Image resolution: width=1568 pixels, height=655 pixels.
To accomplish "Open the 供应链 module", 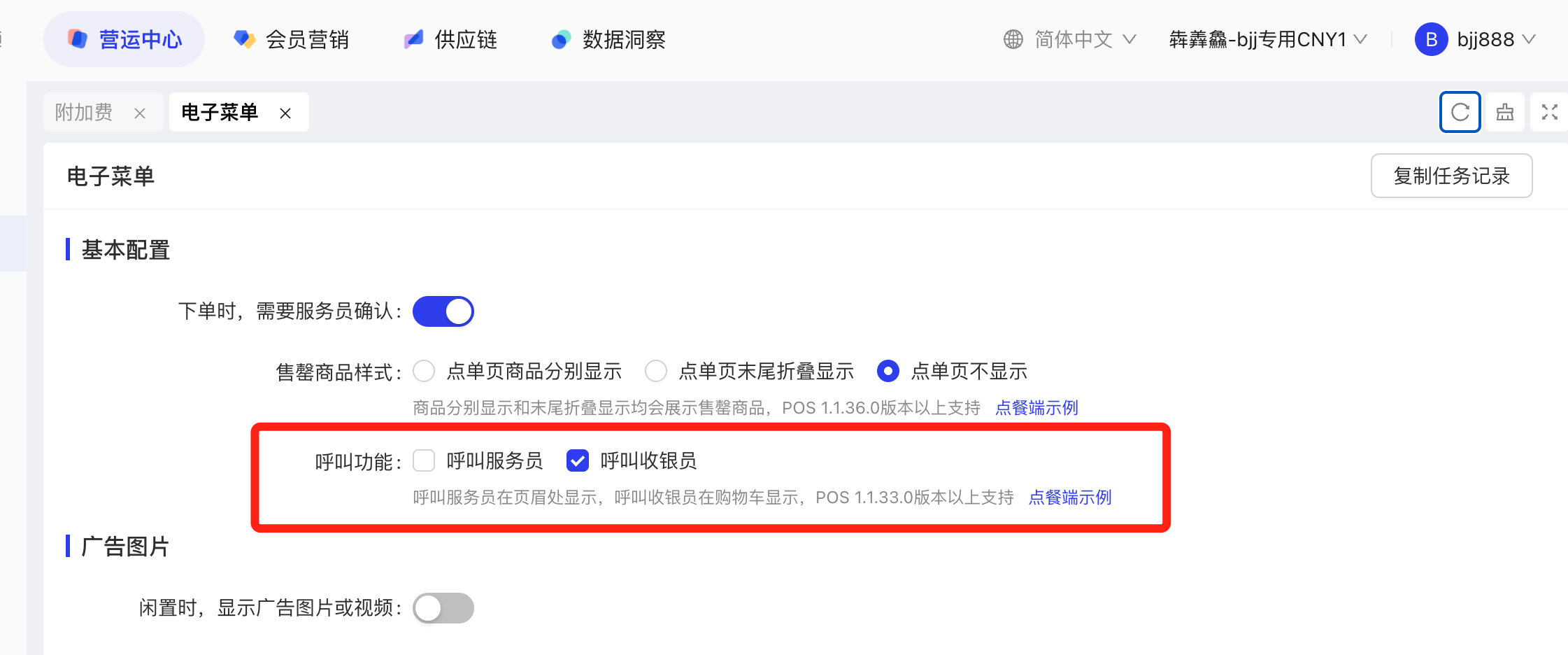I will coord(451,39).
